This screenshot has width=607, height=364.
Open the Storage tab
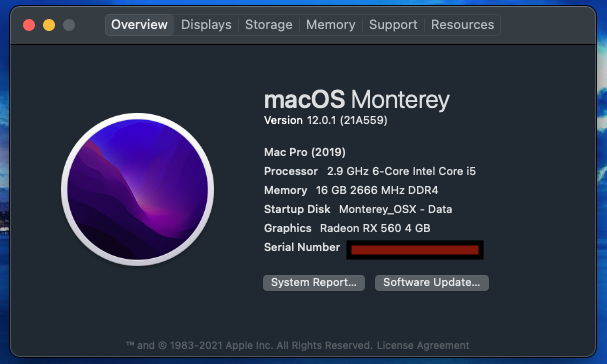click(x=269, y=25)
